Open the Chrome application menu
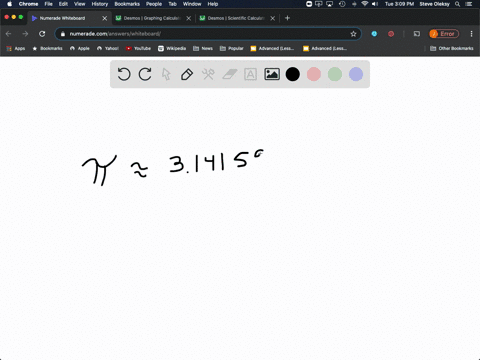The width and height of the screenshot is (480, 360). [28, 4]
